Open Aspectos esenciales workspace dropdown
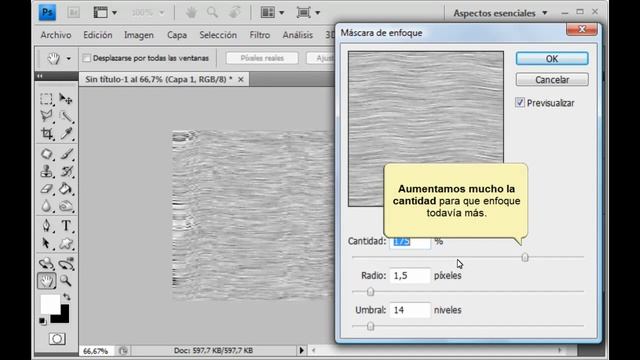This screenshot has height=360, width=640. coord(500,13)
